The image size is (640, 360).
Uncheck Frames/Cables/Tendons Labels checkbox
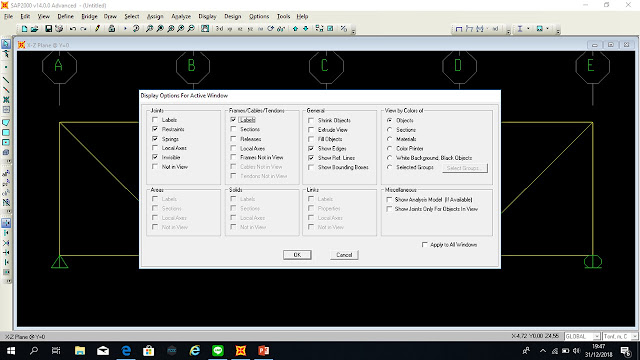pyautogui.click(x=233, y=120)
